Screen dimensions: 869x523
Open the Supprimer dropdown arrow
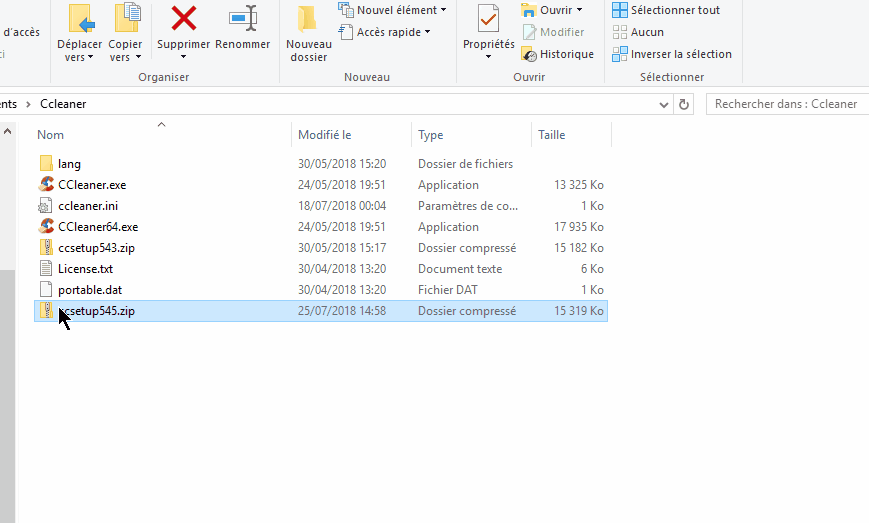(x=183, y=57)
